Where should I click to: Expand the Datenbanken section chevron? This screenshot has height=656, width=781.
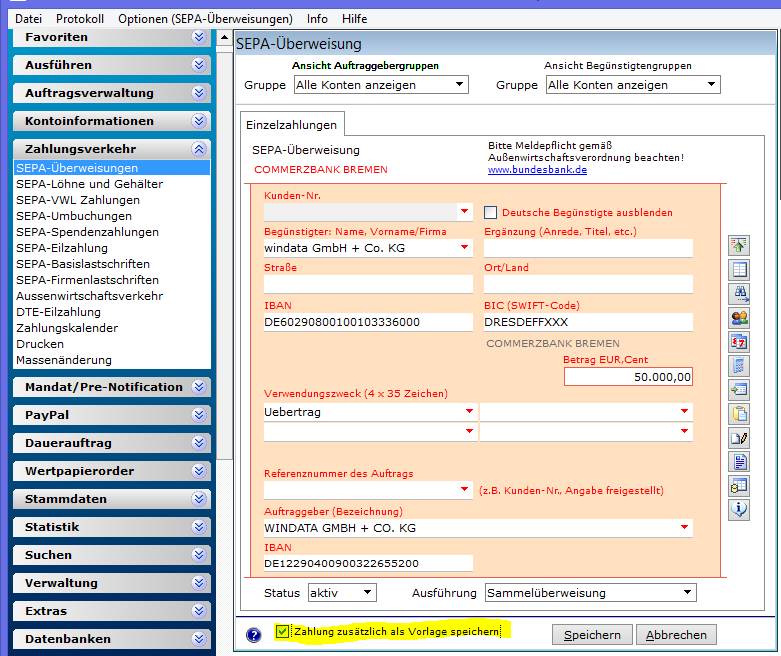pyautogui.click(x=199, y=638)
